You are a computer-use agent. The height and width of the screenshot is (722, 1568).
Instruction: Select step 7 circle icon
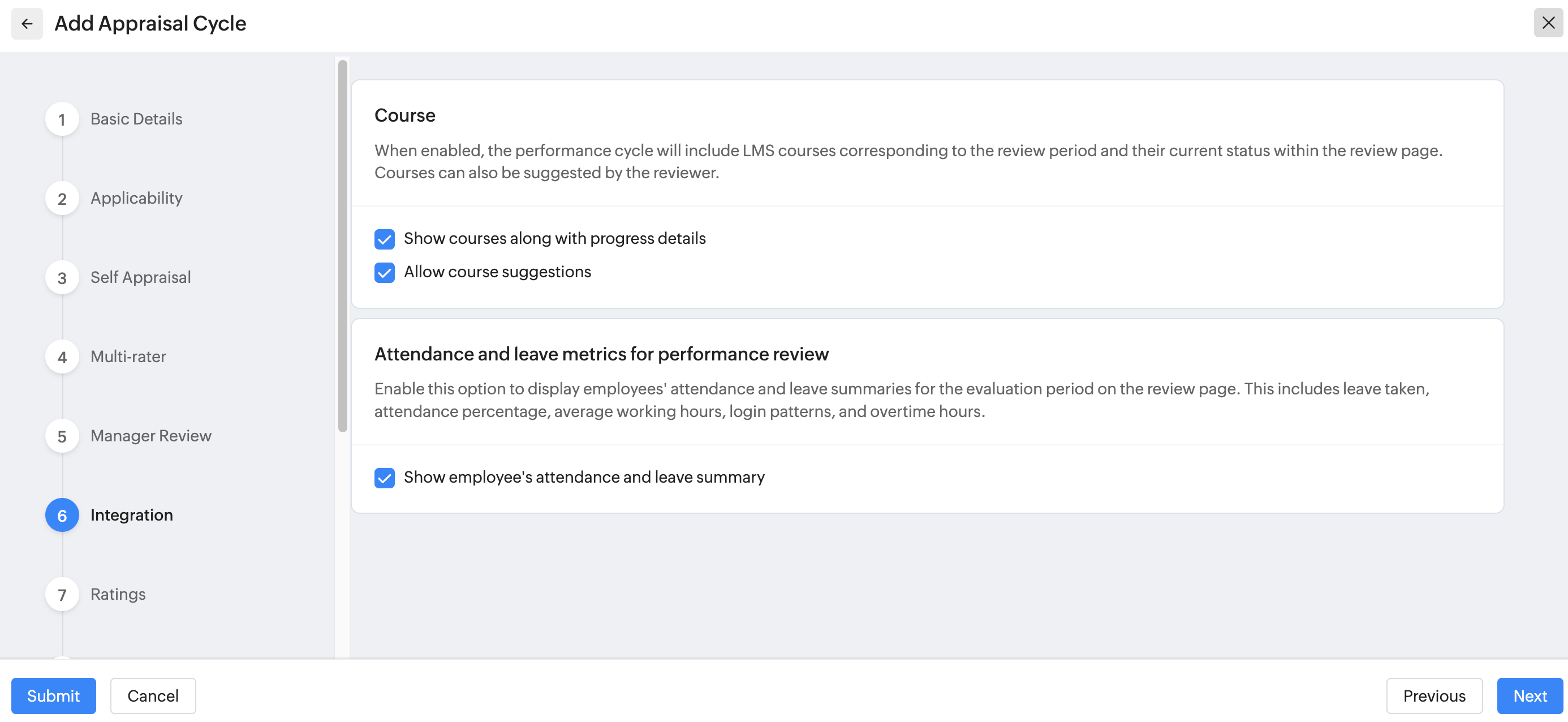(x=62, y=594)
